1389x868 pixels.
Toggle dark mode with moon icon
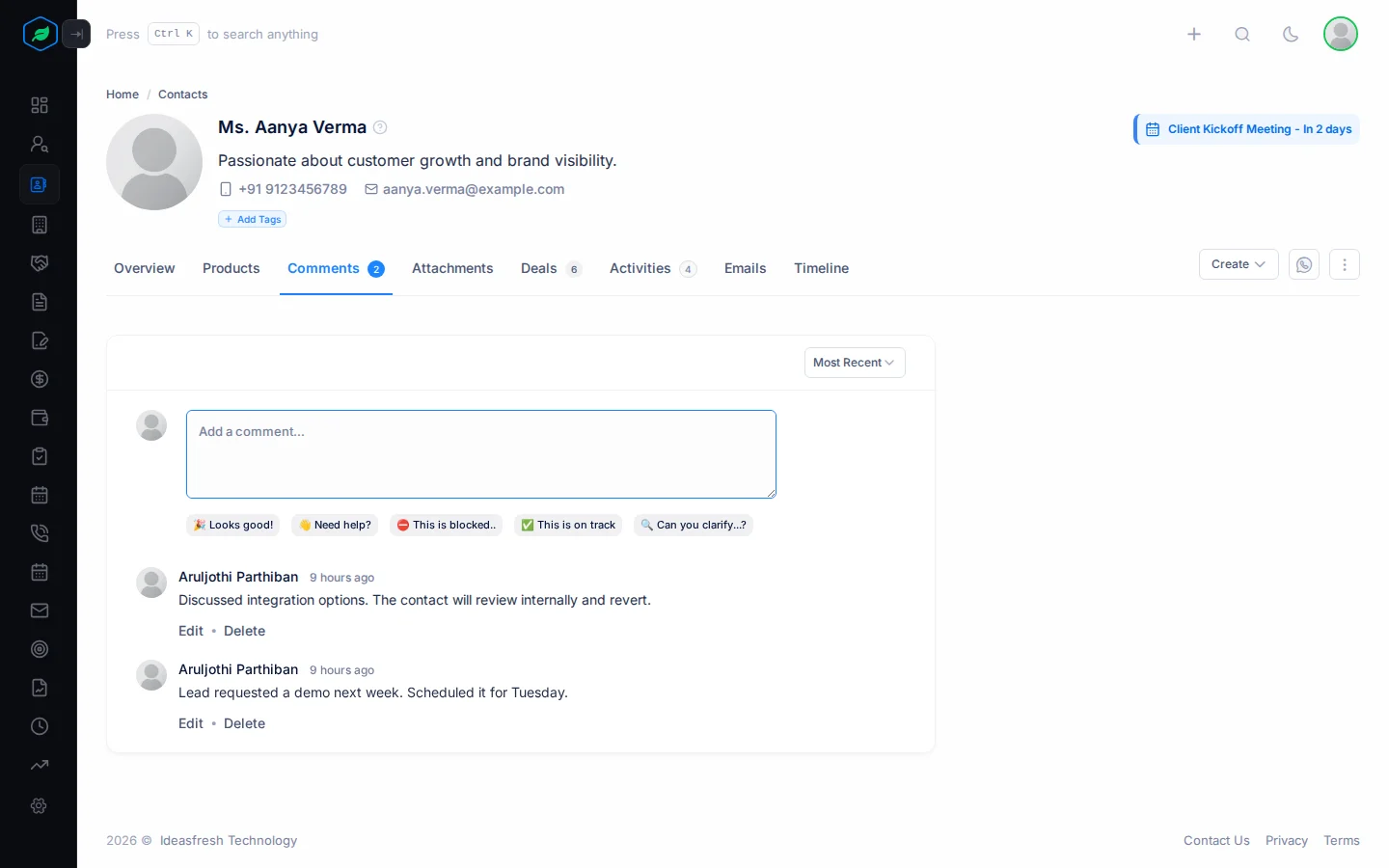pyautogui.click(x=1291, y=34)
